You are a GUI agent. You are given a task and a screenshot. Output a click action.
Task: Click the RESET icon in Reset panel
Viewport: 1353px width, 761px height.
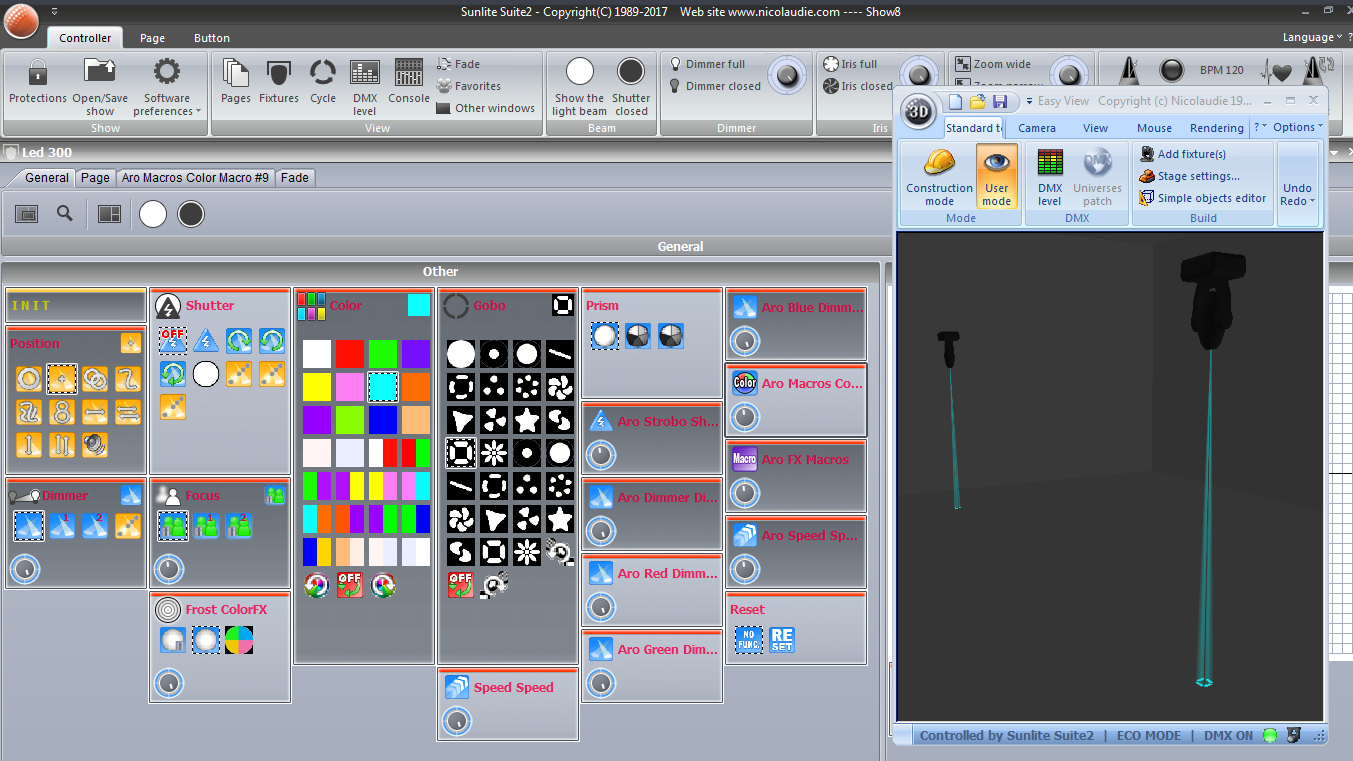(x=782, y=640)
